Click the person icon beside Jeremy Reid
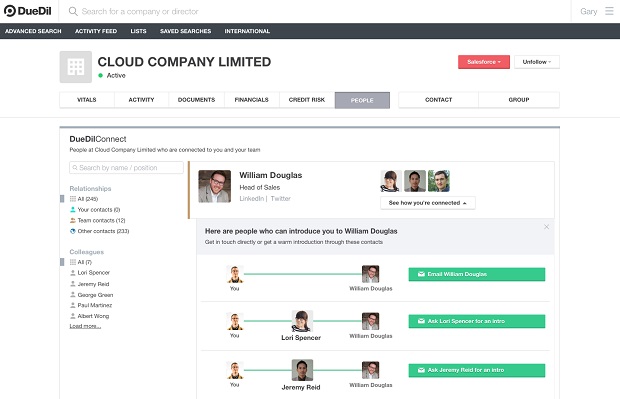The image size is (620, 399). (x=73, y=284)
